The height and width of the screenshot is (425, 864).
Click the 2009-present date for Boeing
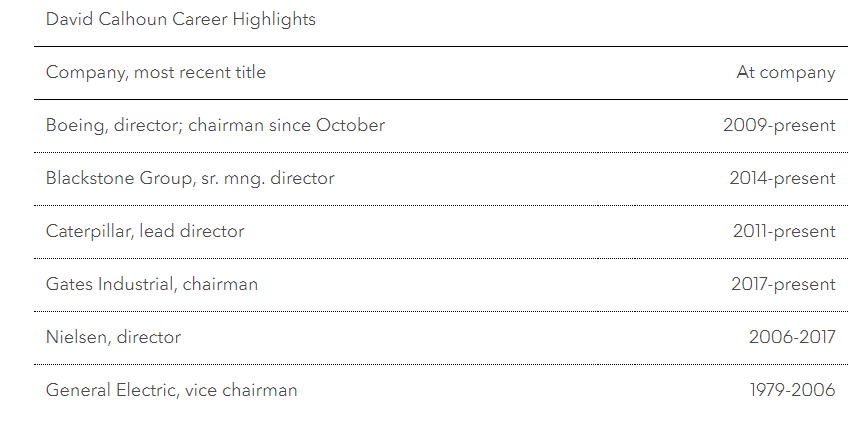tap(779, 125)
